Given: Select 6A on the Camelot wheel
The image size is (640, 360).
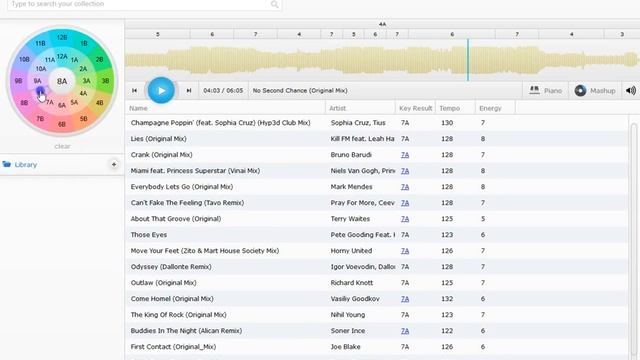Looking at the screenshot, I should pyautogui.click(x=62, y=105).
